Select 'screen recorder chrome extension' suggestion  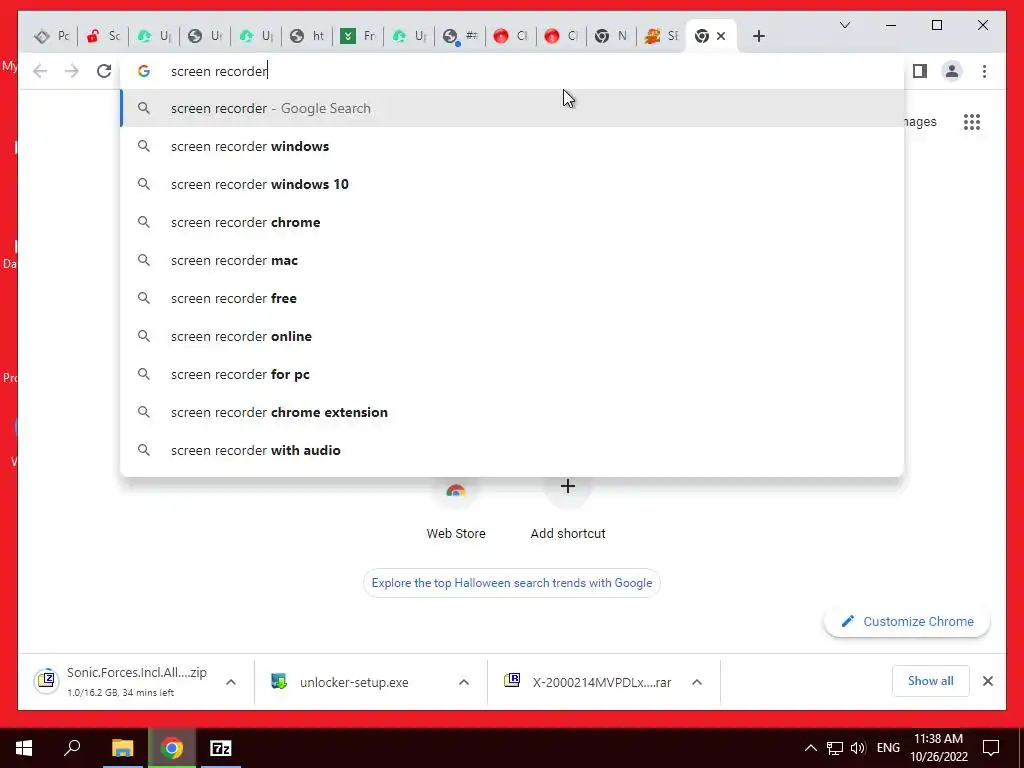pyautogui.click(x=512, y=412)
